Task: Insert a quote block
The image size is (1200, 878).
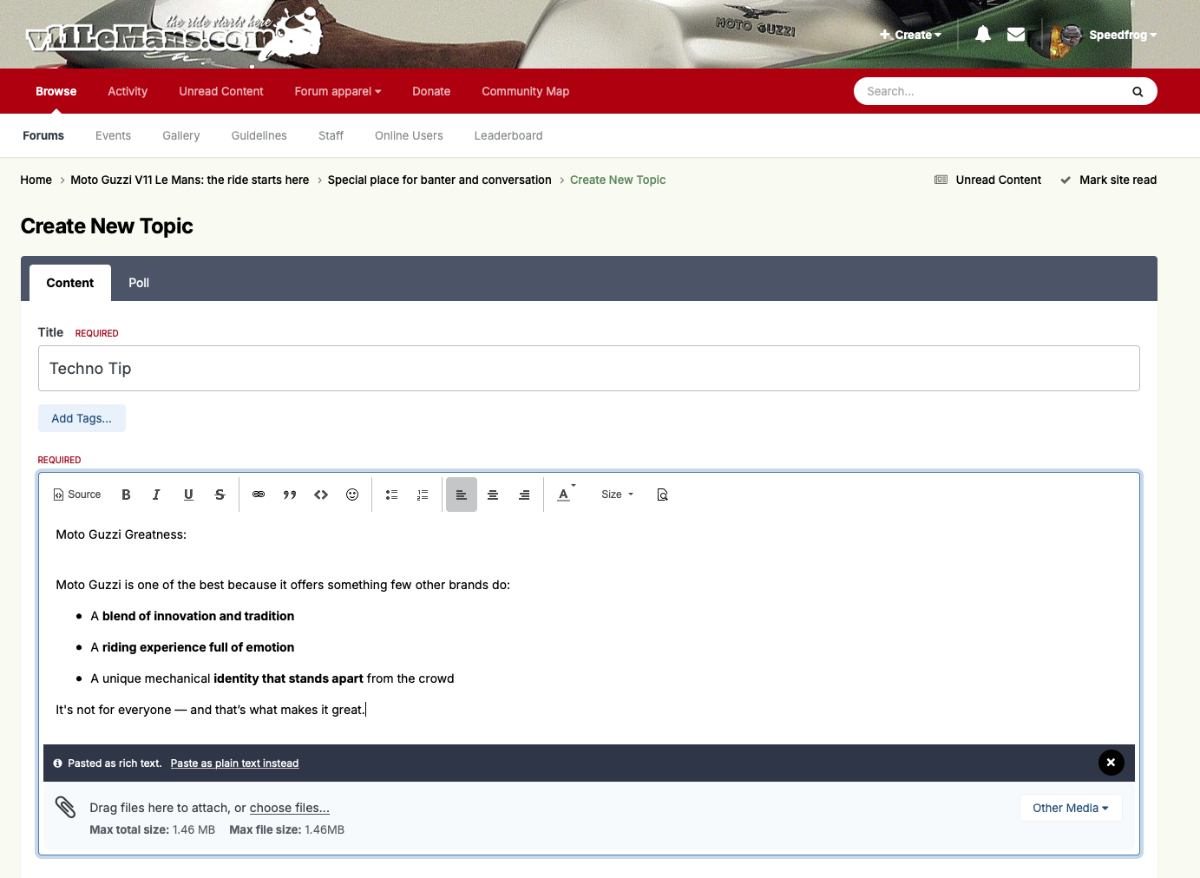Action: click(x=290, y=495)
